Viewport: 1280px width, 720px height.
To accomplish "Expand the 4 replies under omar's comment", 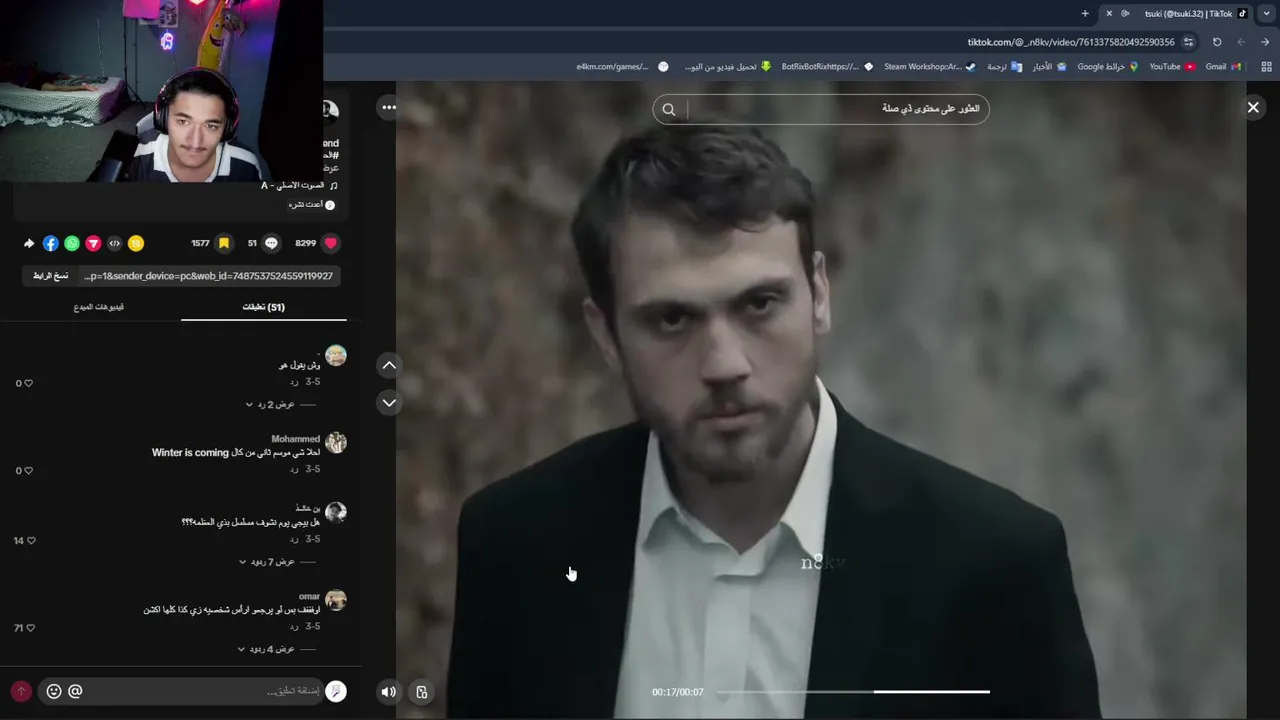I will tap(273, 649).
